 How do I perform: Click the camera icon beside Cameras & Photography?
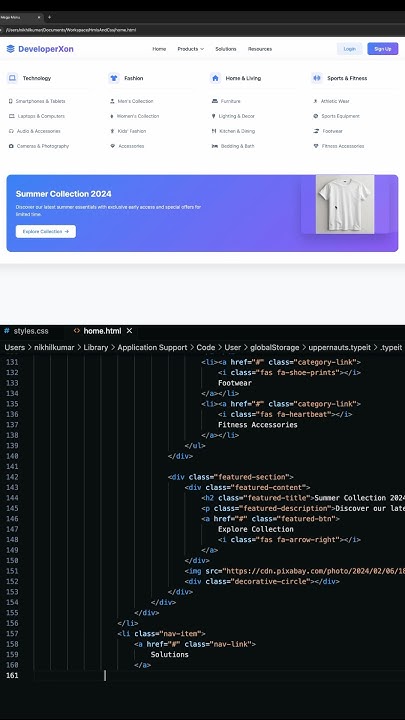pyautogui.click(x=11, y=146)
